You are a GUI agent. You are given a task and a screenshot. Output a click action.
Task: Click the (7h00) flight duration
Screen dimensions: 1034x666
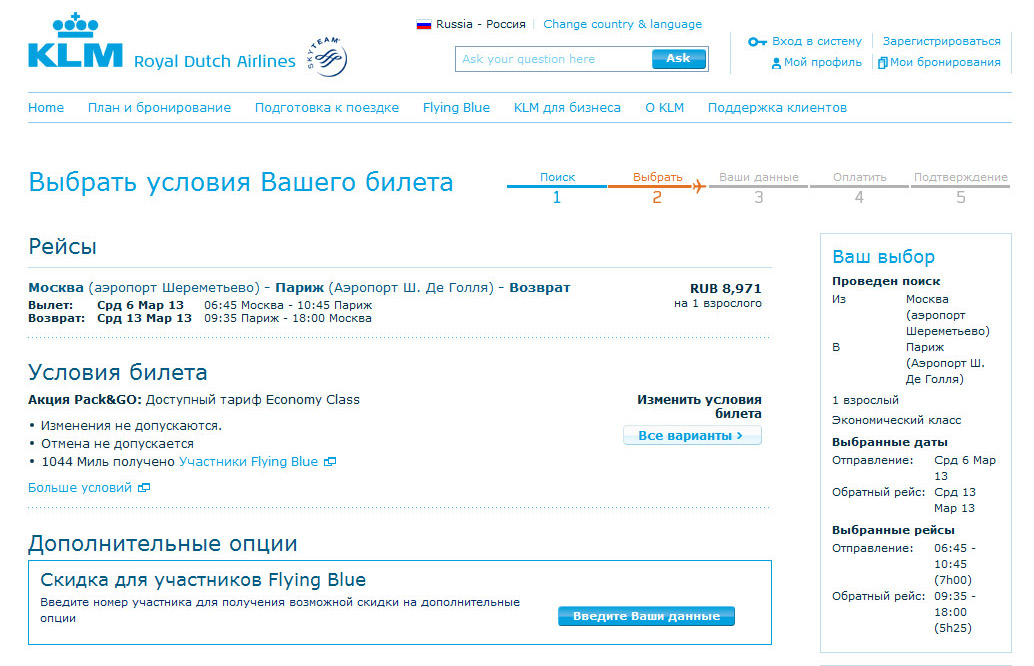click(x=953, y=580)
